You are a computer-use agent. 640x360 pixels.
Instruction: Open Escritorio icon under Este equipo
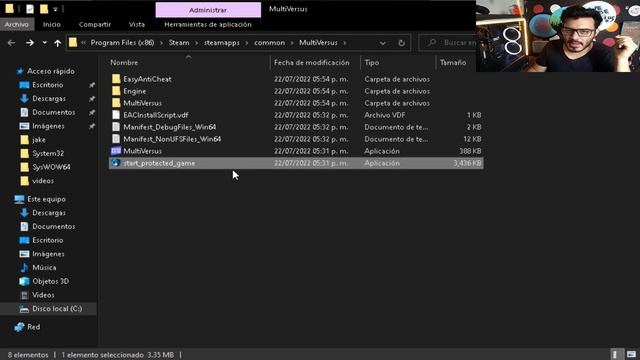(x=24, y=240)
